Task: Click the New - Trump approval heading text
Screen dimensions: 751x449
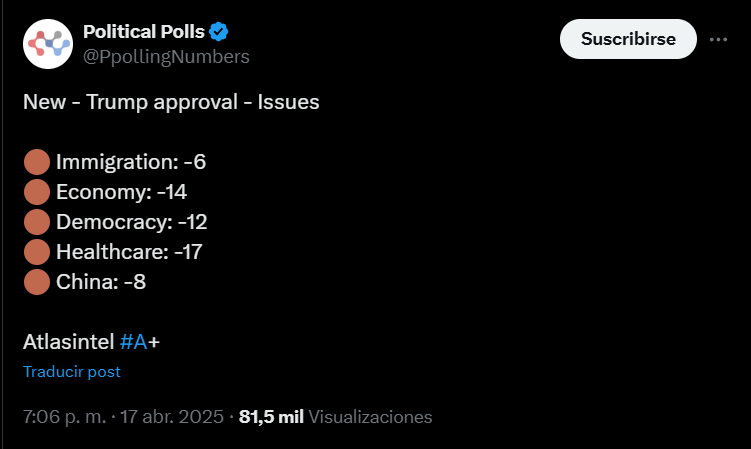Action: [171, 102]
